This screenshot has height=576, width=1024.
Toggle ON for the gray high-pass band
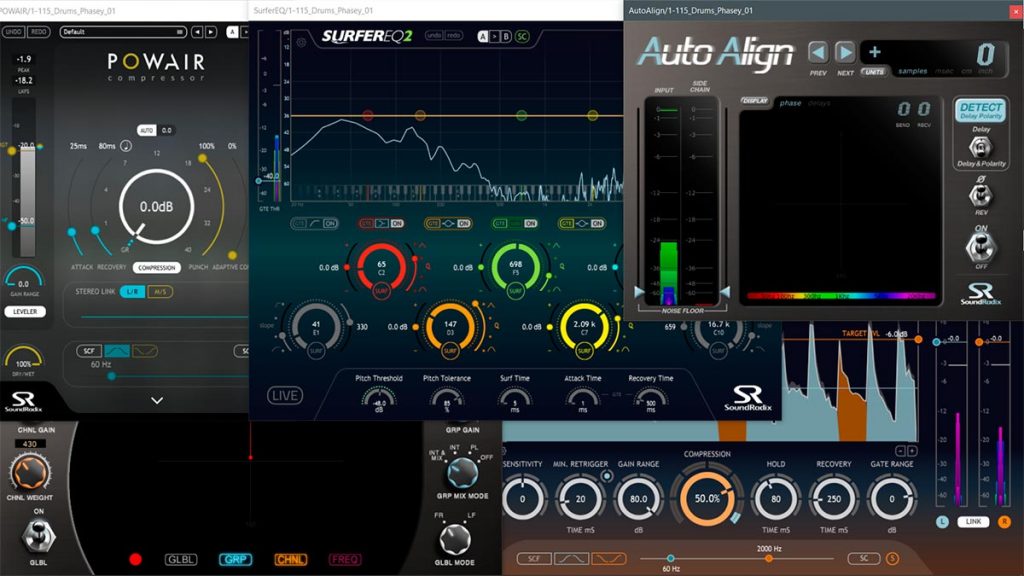(330, 223)
